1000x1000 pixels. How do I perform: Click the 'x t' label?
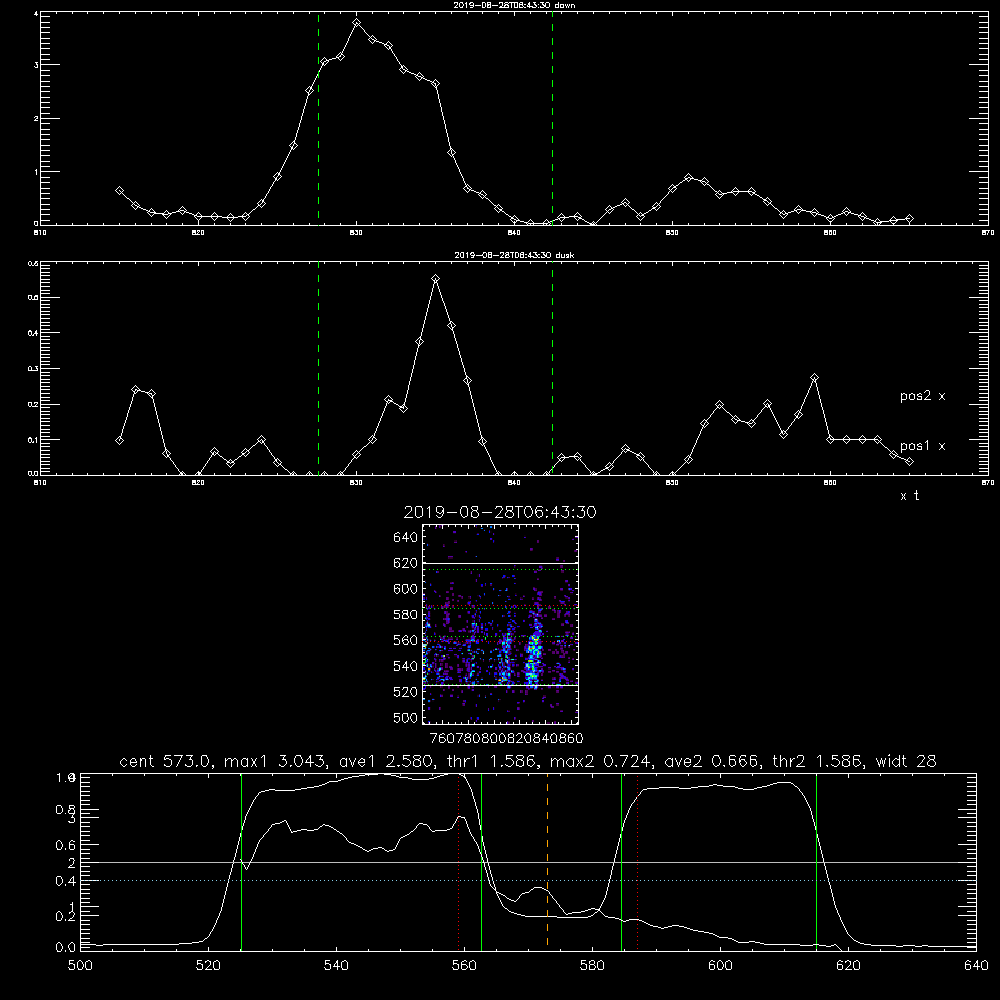pyautogui.click(x=909, y=496)
